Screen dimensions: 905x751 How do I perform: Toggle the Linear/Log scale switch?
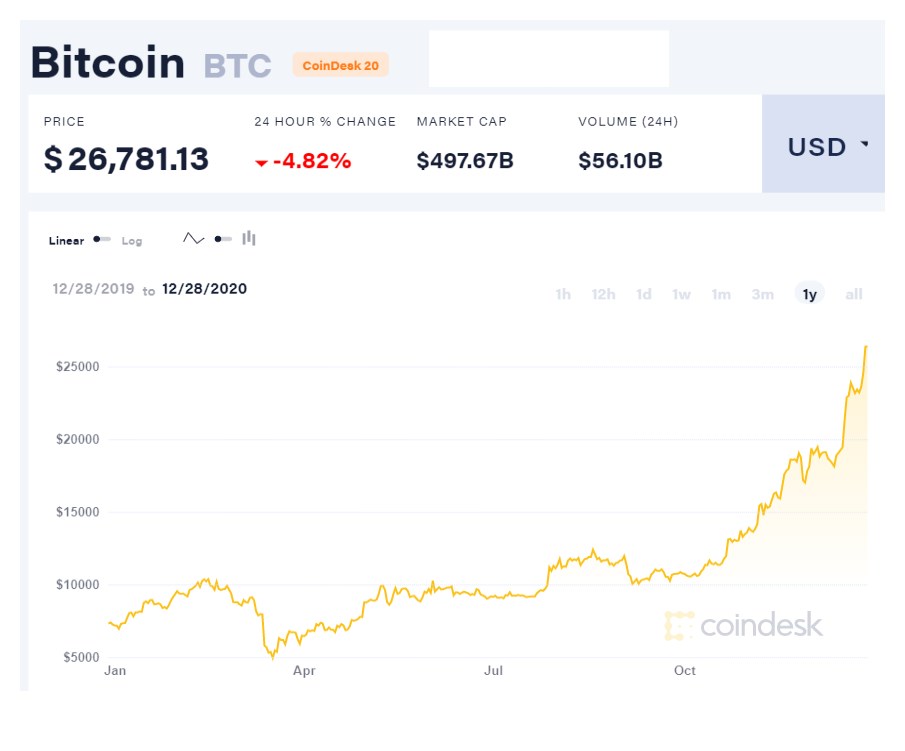102,239
